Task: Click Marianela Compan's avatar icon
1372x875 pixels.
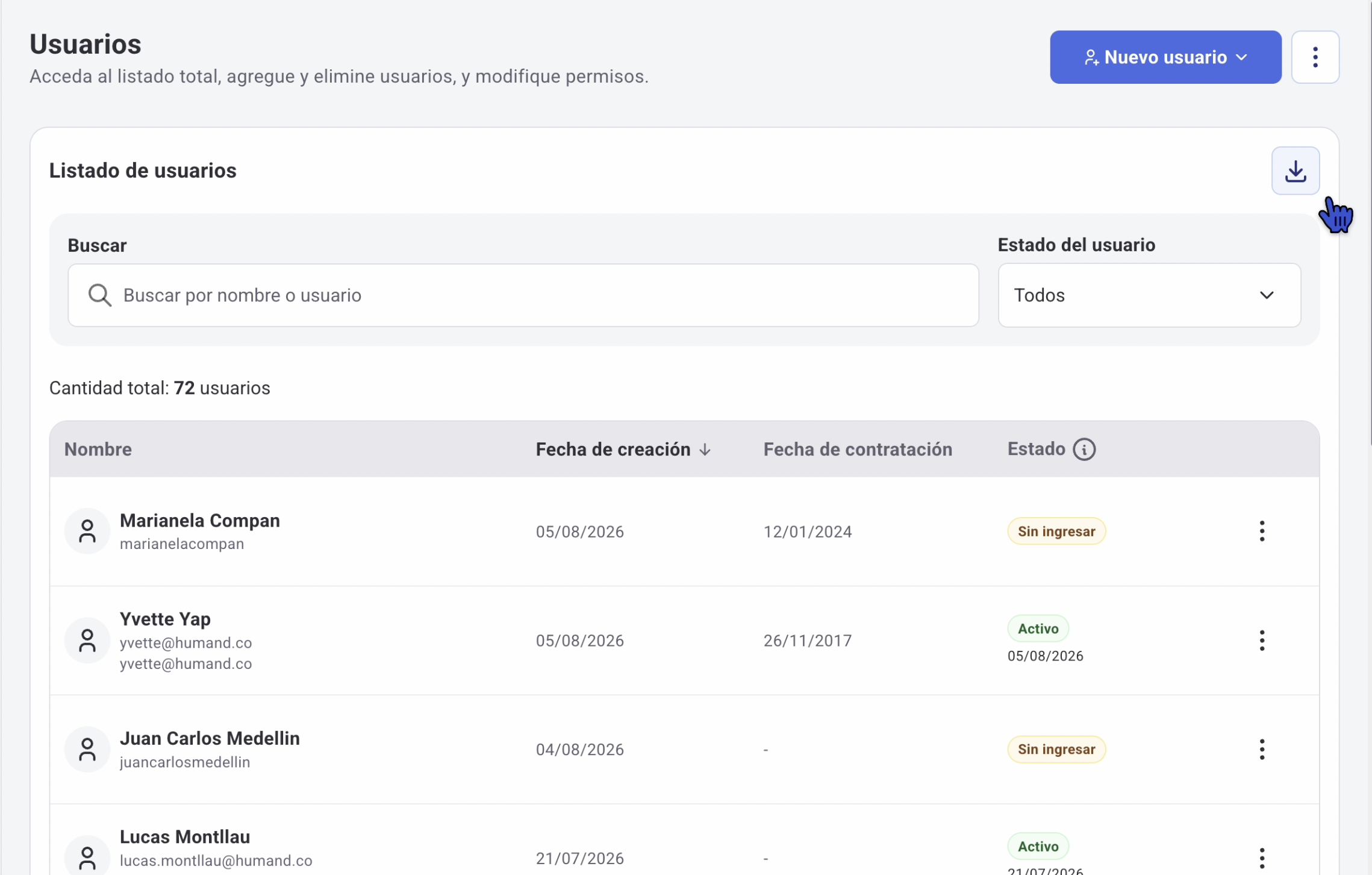Action: [87, 531]
